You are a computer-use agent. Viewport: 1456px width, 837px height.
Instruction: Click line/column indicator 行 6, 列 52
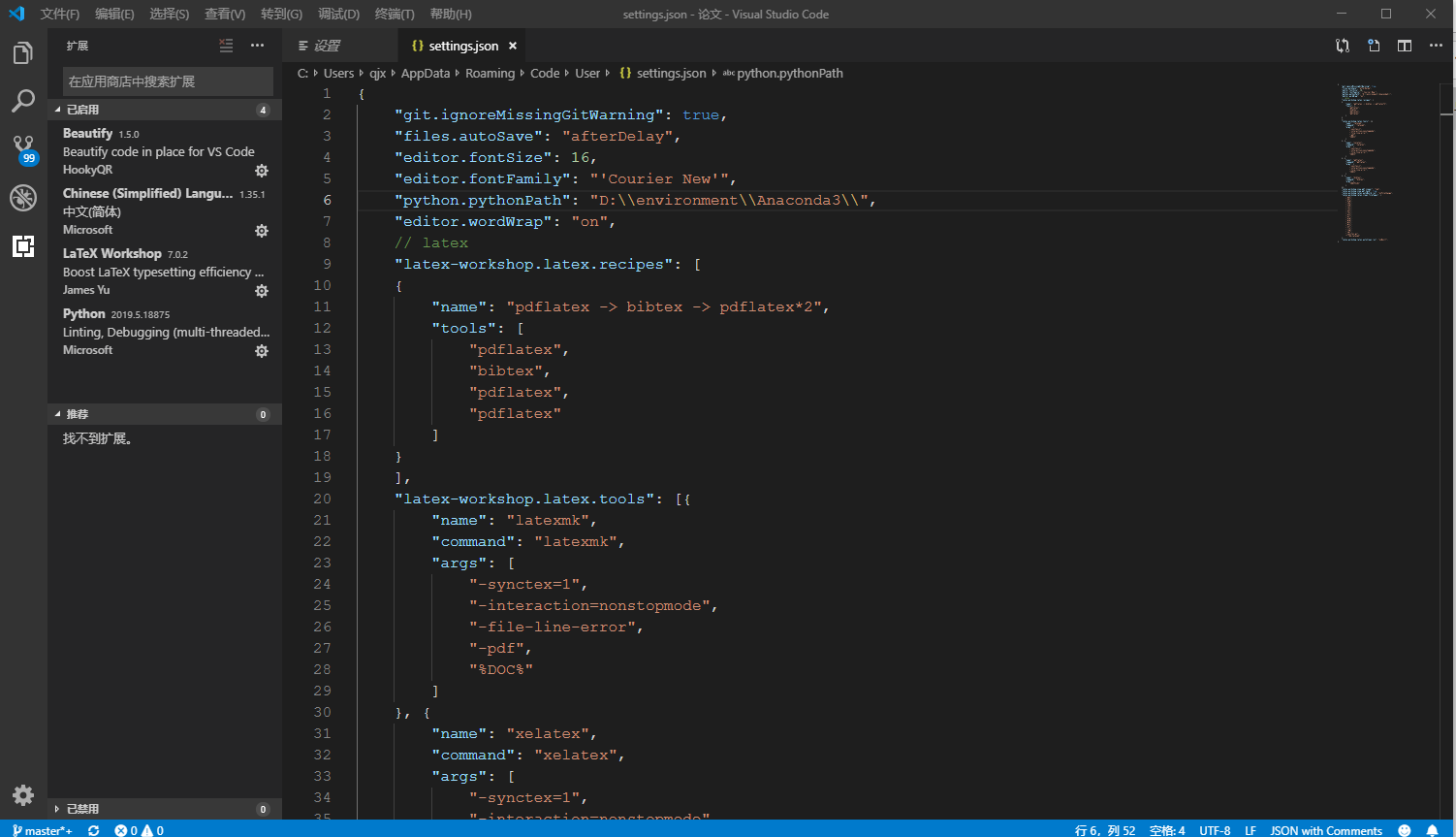1104,830
